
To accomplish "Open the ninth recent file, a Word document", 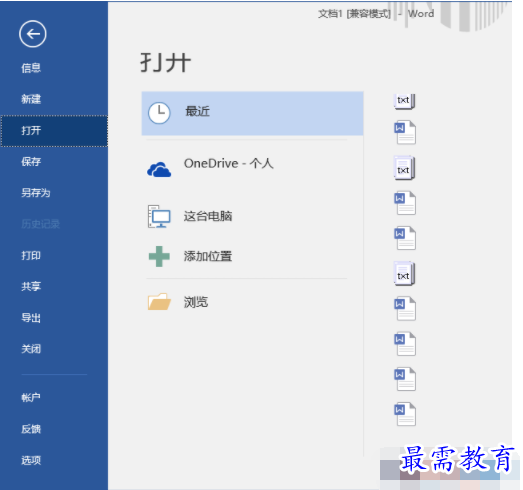I will pyautogui.click(x=405, y=379).
